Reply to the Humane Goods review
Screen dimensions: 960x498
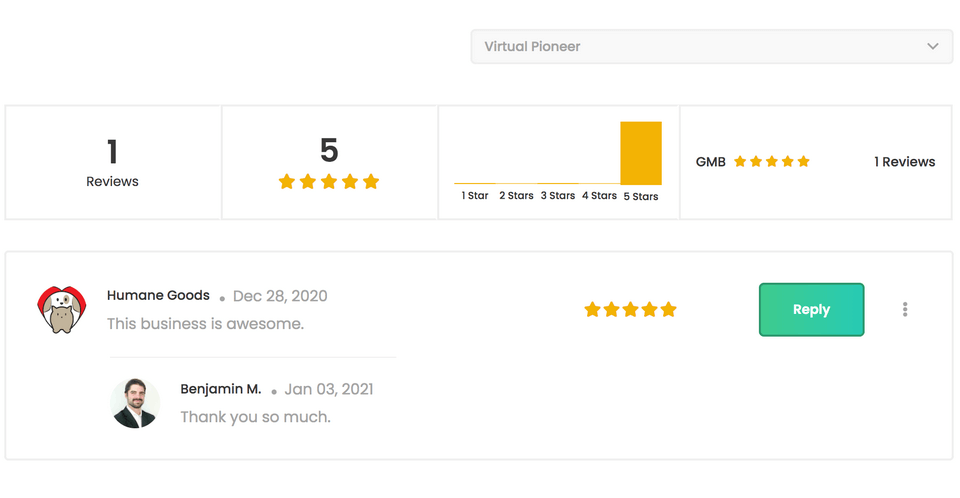pyautogui.click(x=811, y=309)
